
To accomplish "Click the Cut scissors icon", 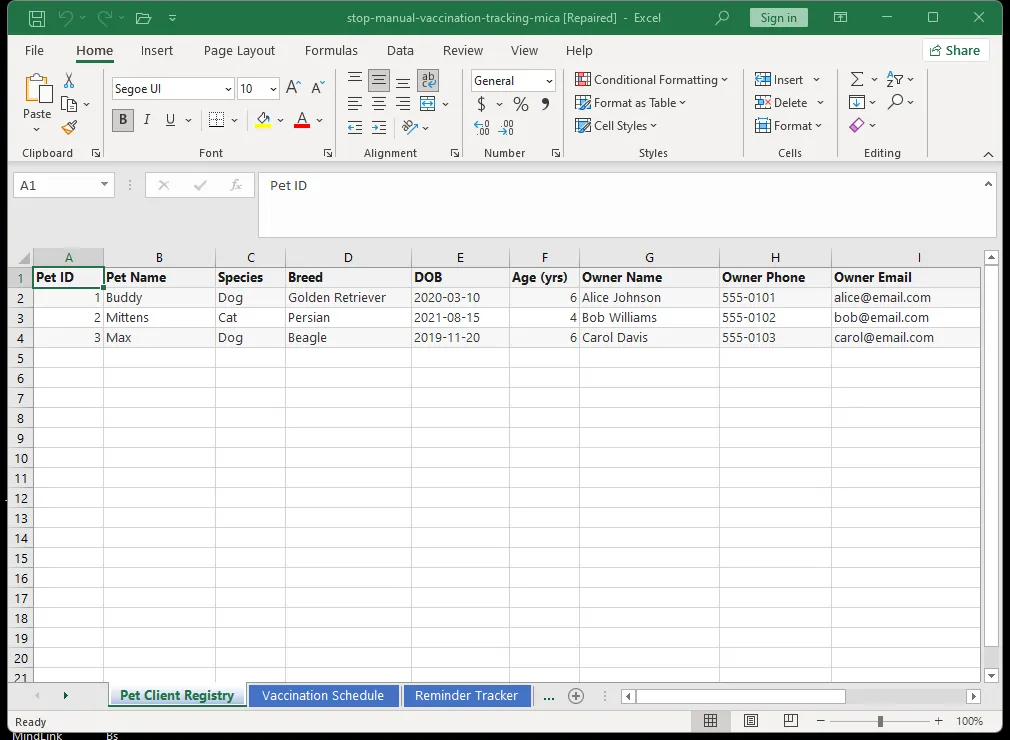I will pos(69,81).
